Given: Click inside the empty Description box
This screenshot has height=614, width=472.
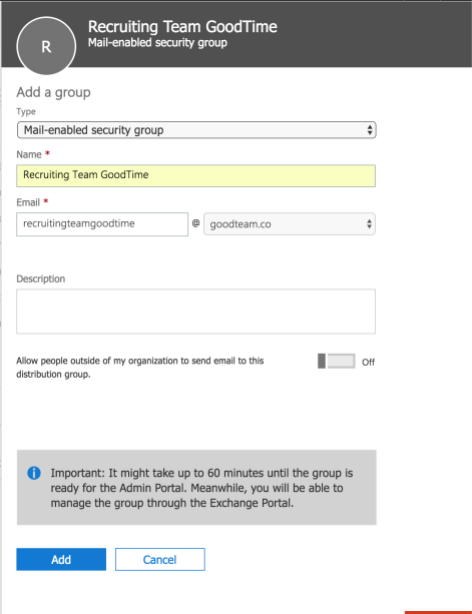Looking at the screenshot, I should pos(196,311).
